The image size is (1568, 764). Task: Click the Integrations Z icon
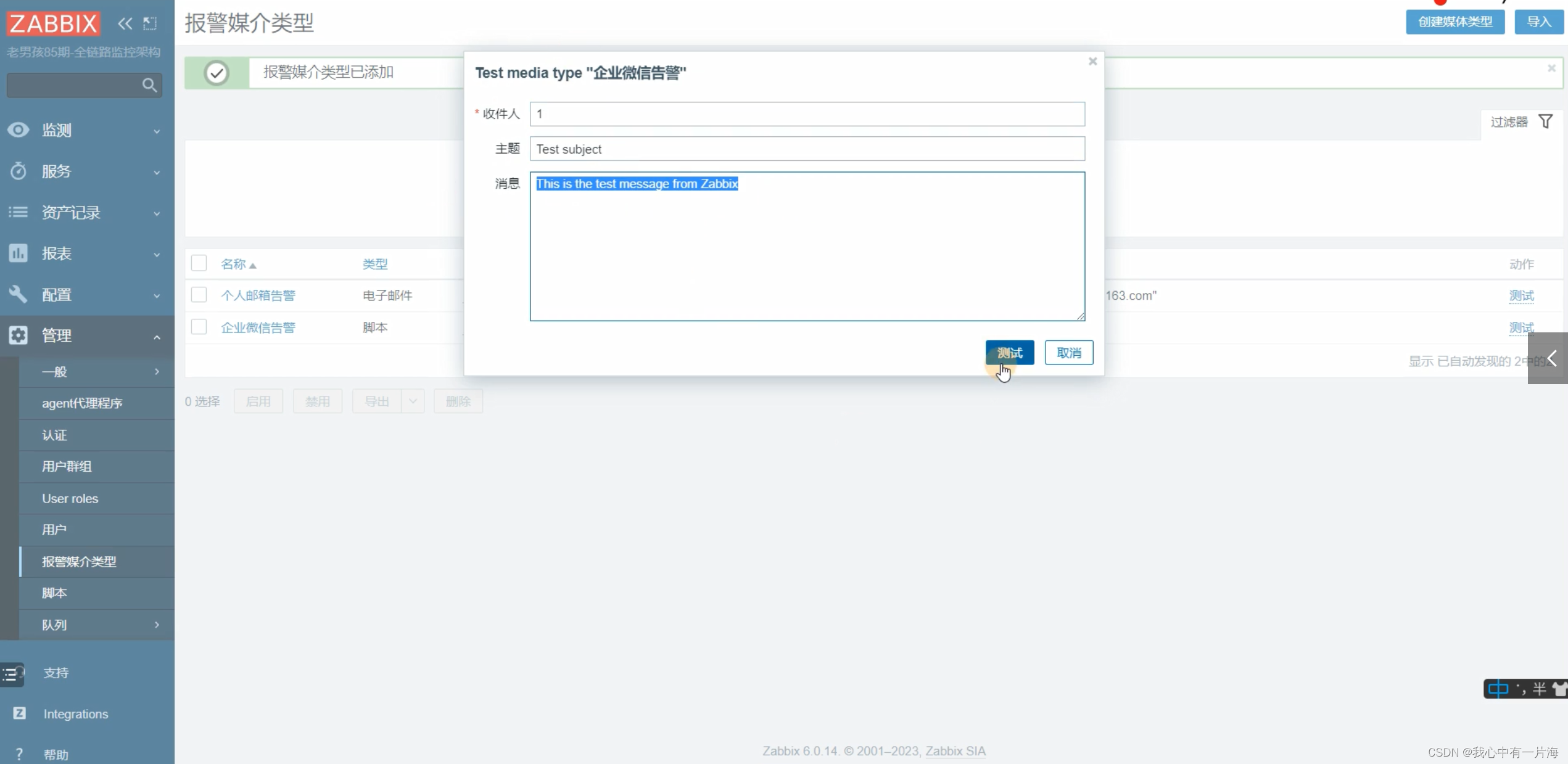coord(20,713)
